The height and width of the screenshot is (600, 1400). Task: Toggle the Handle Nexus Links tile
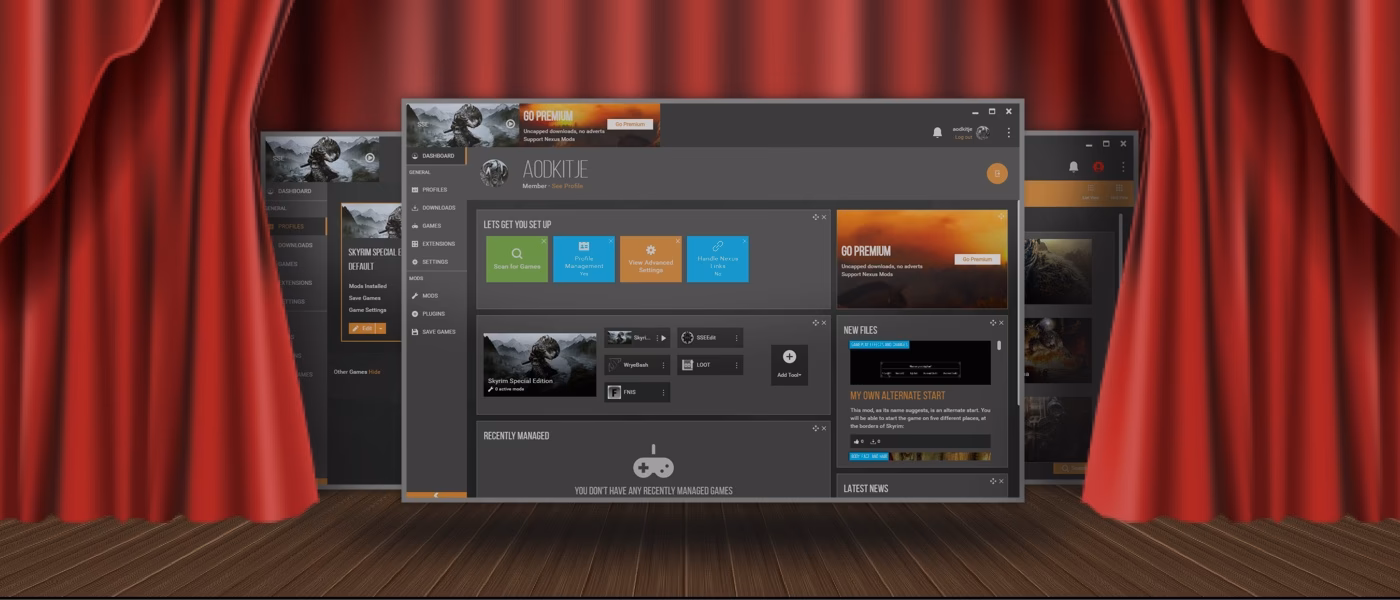[718, 259]
